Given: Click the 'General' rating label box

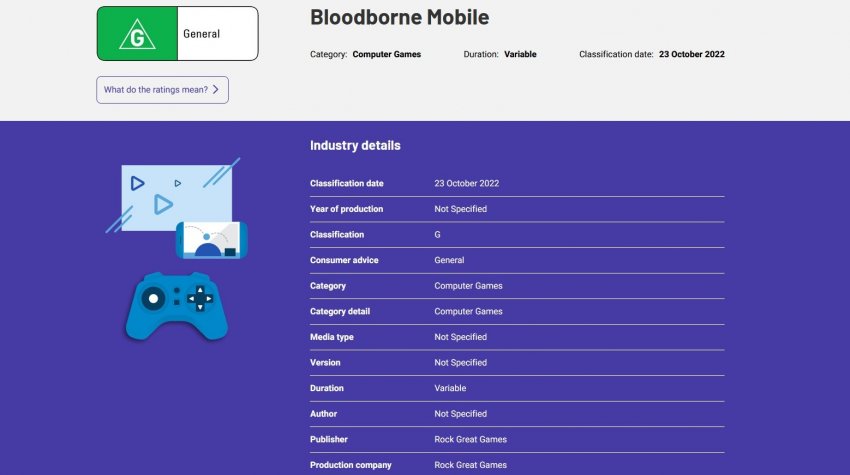Looking at the screenshot, I should click(x=217, y=34).
